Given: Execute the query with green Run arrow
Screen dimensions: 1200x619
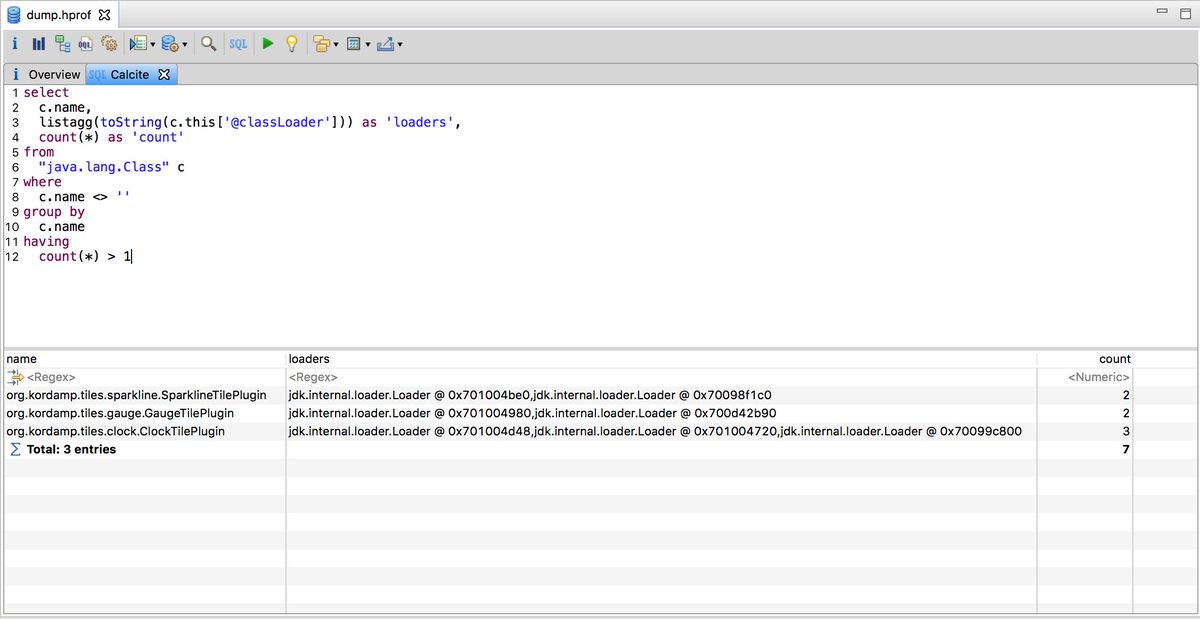Looking at the screenshot, I should (x=267, y=44).
